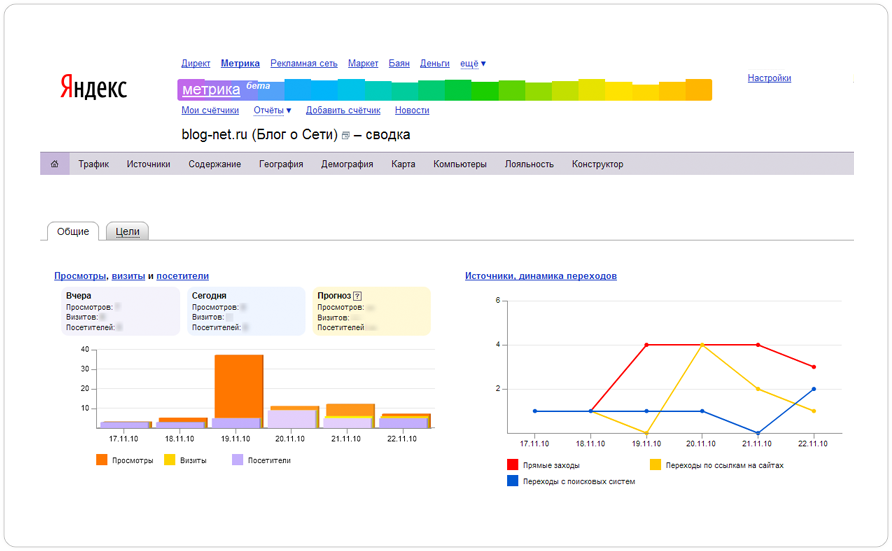Click the red Прямые заходы legend swatch
The image size is (892, 551).
click(x=513, y=465)
